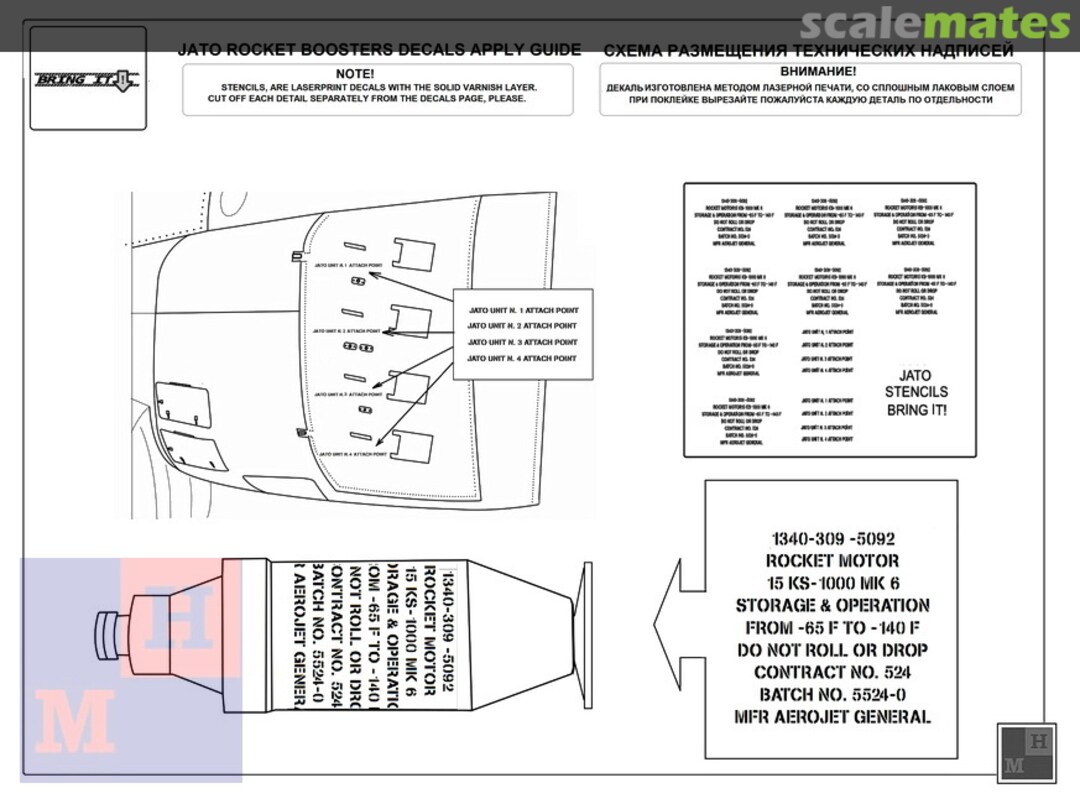Click the 'ВНИМАНИЕ!' notice box
The height and width of the screenshot is (804, 1080).
pos(809,89)
